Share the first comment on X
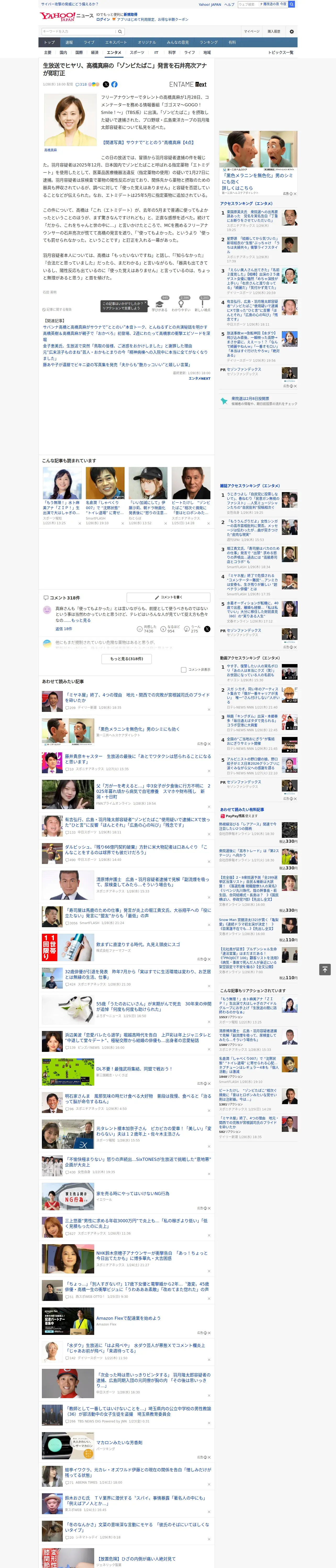The width and height of the screenshot is (336, 1568). coord(207,629)
